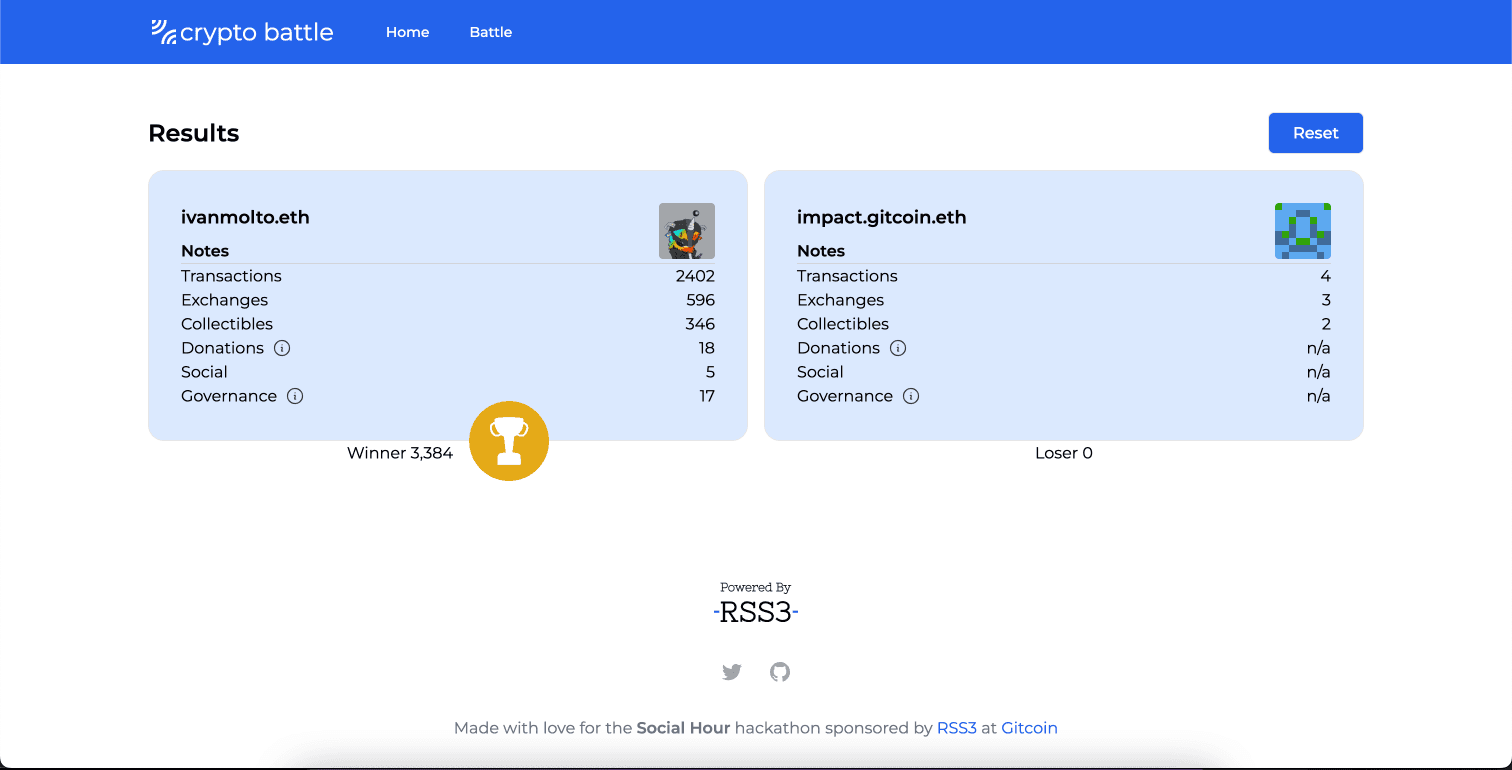This screenshot has width=1512, height=770.
Task: Click the Governance value 17
Action: tap(707, 396)
